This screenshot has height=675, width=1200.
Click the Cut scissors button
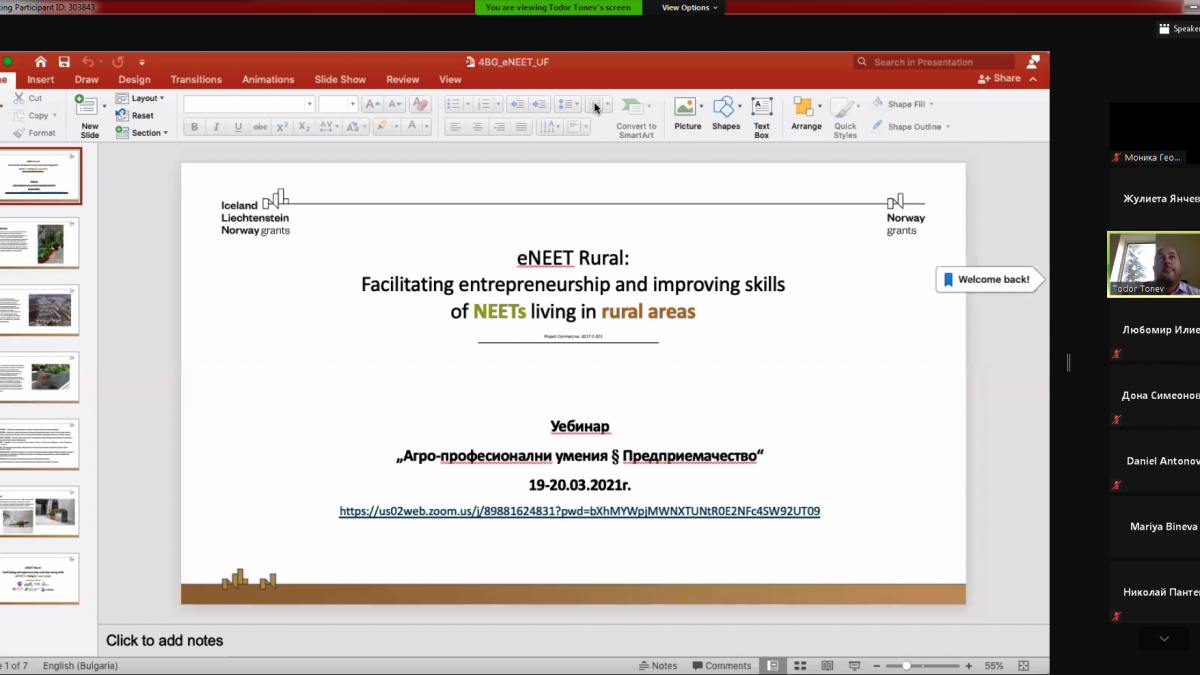click(29, 99)
